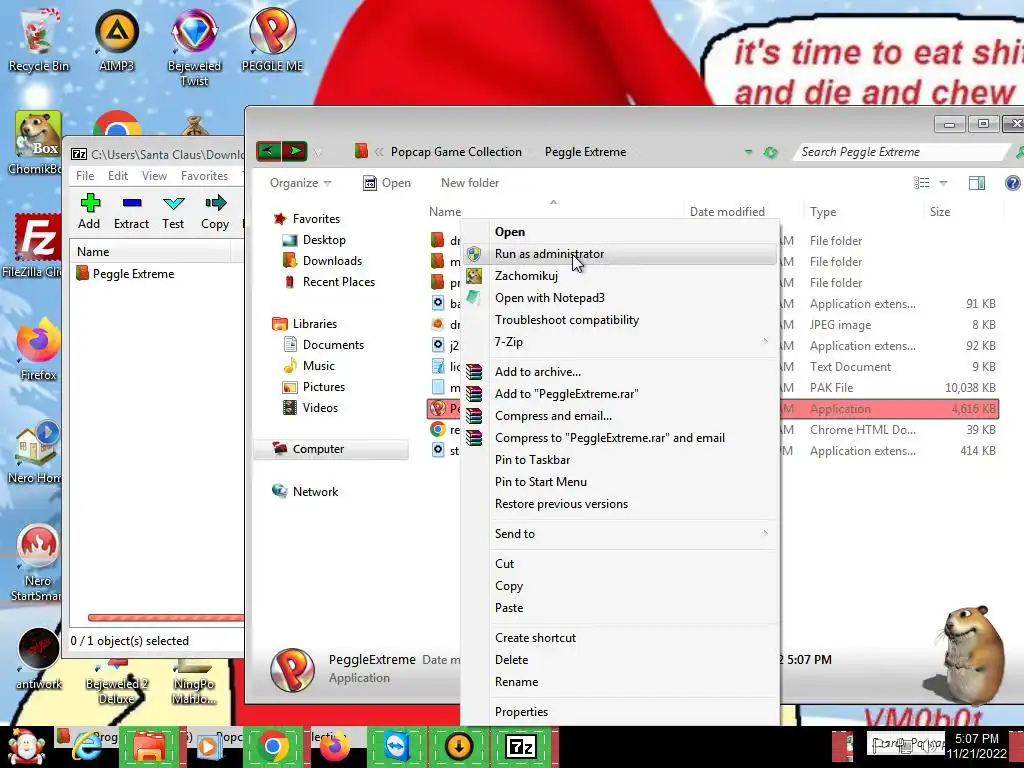The height and width of the screenshot is (768, 1024).
Task: Open the NingPo MahJong desktop icon
Action: (x=194, y=683)
